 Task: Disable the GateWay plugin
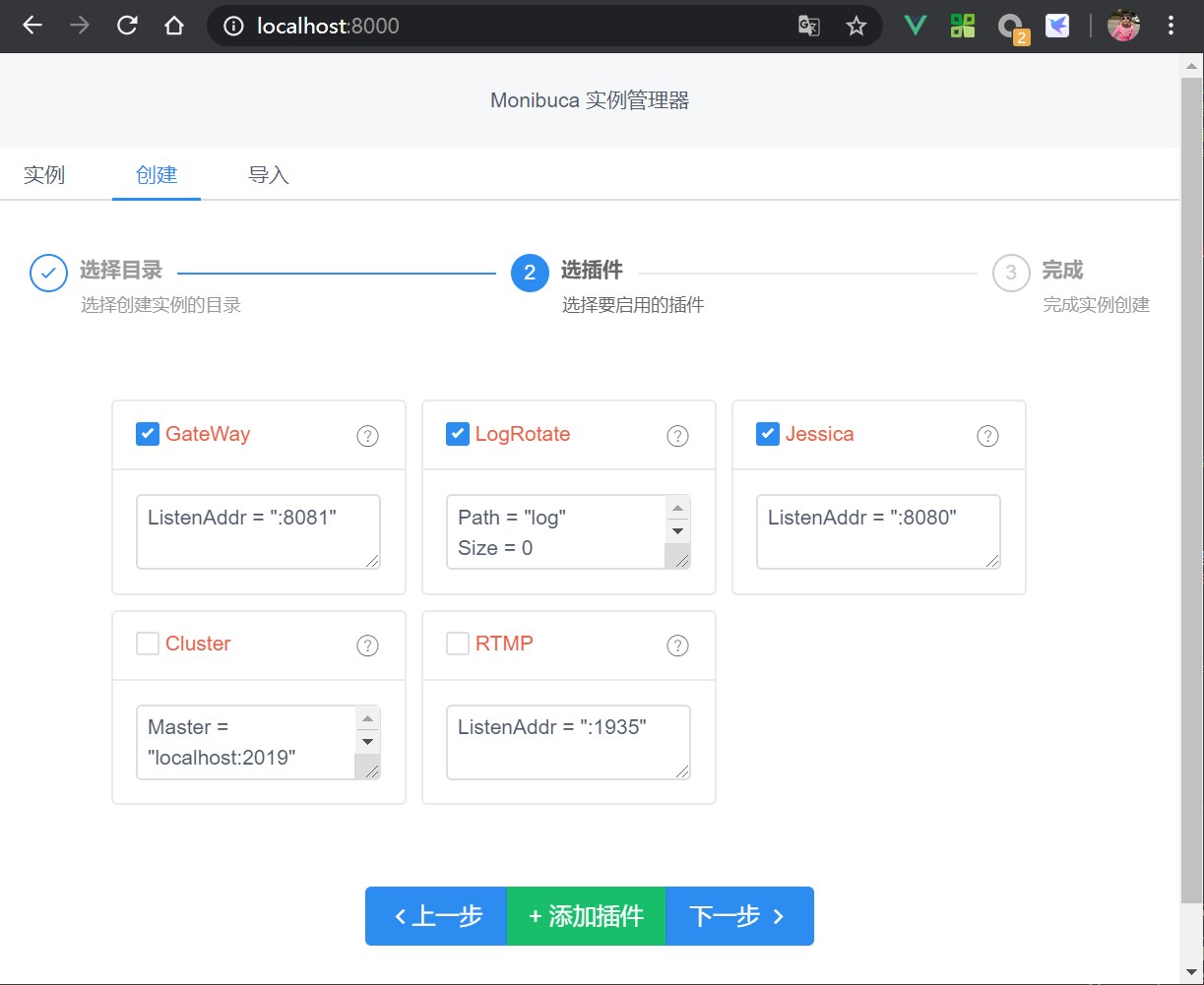tap(148, 433)
